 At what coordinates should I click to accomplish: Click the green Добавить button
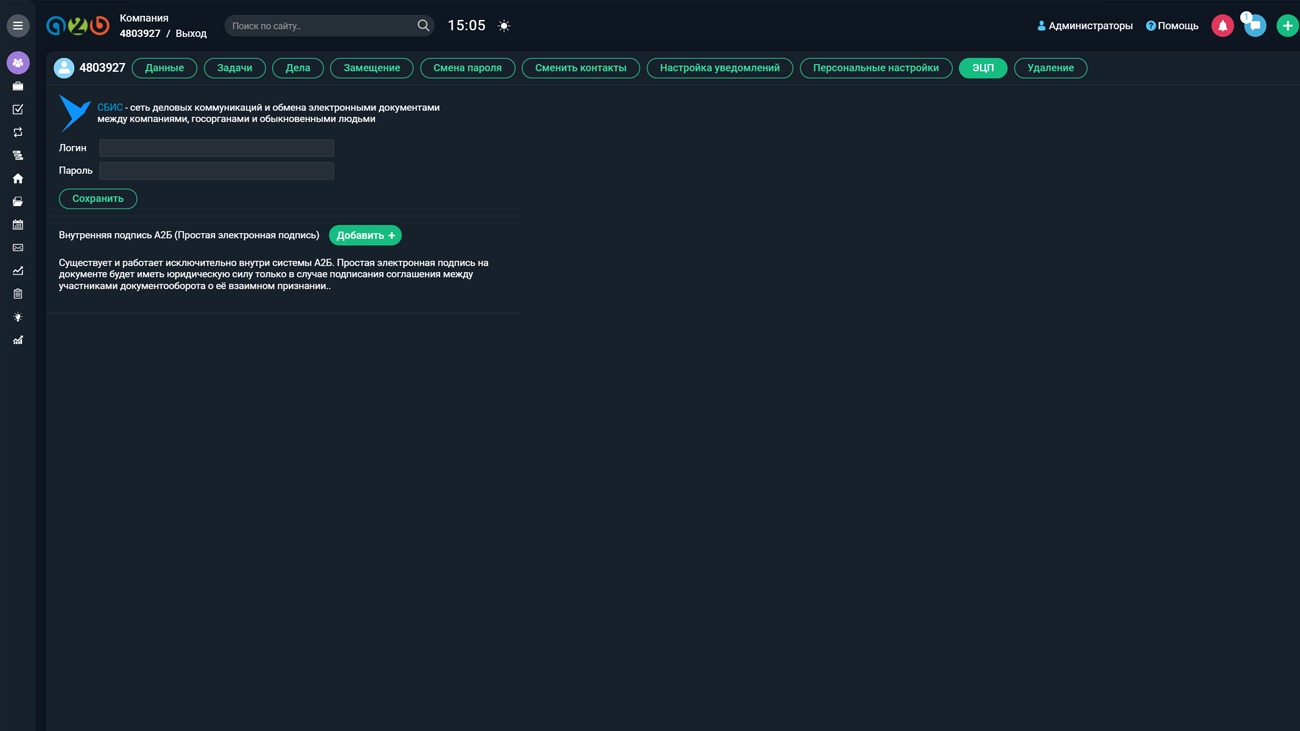coord(365,236)
